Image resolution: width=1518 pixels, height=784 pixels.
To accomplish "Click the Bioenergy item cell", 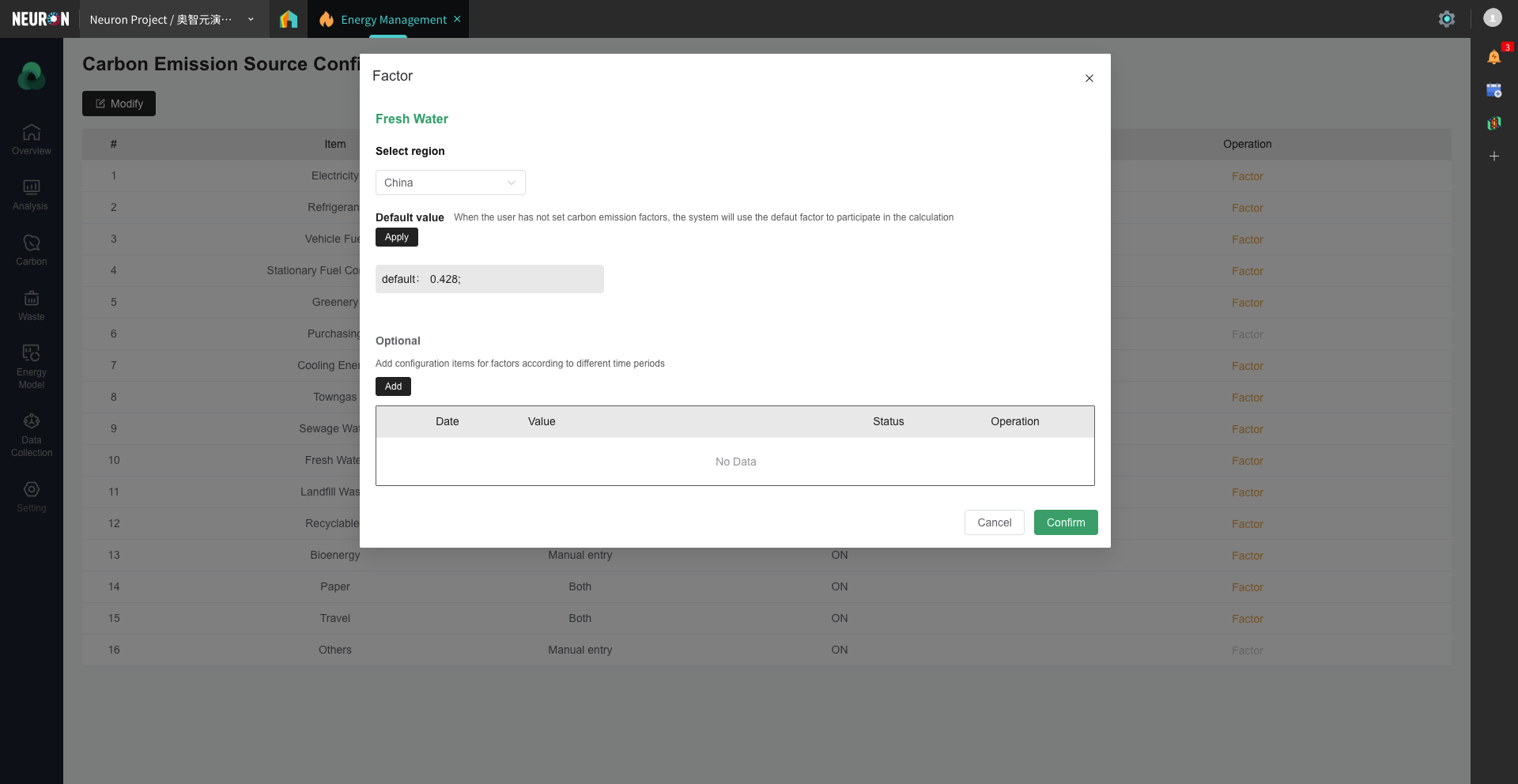I will [x=335, y=555].
